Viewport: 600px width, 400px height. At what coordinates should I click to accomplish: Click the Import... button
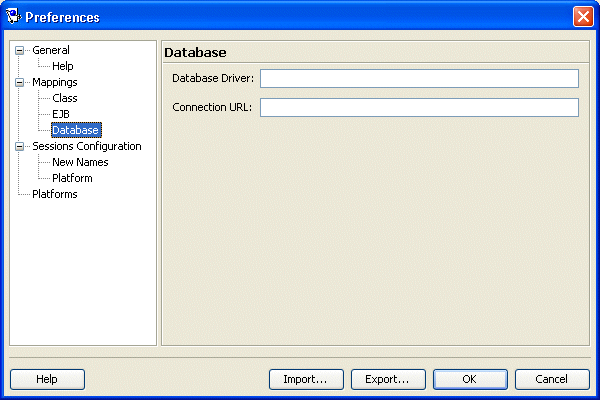pos(306,379)
